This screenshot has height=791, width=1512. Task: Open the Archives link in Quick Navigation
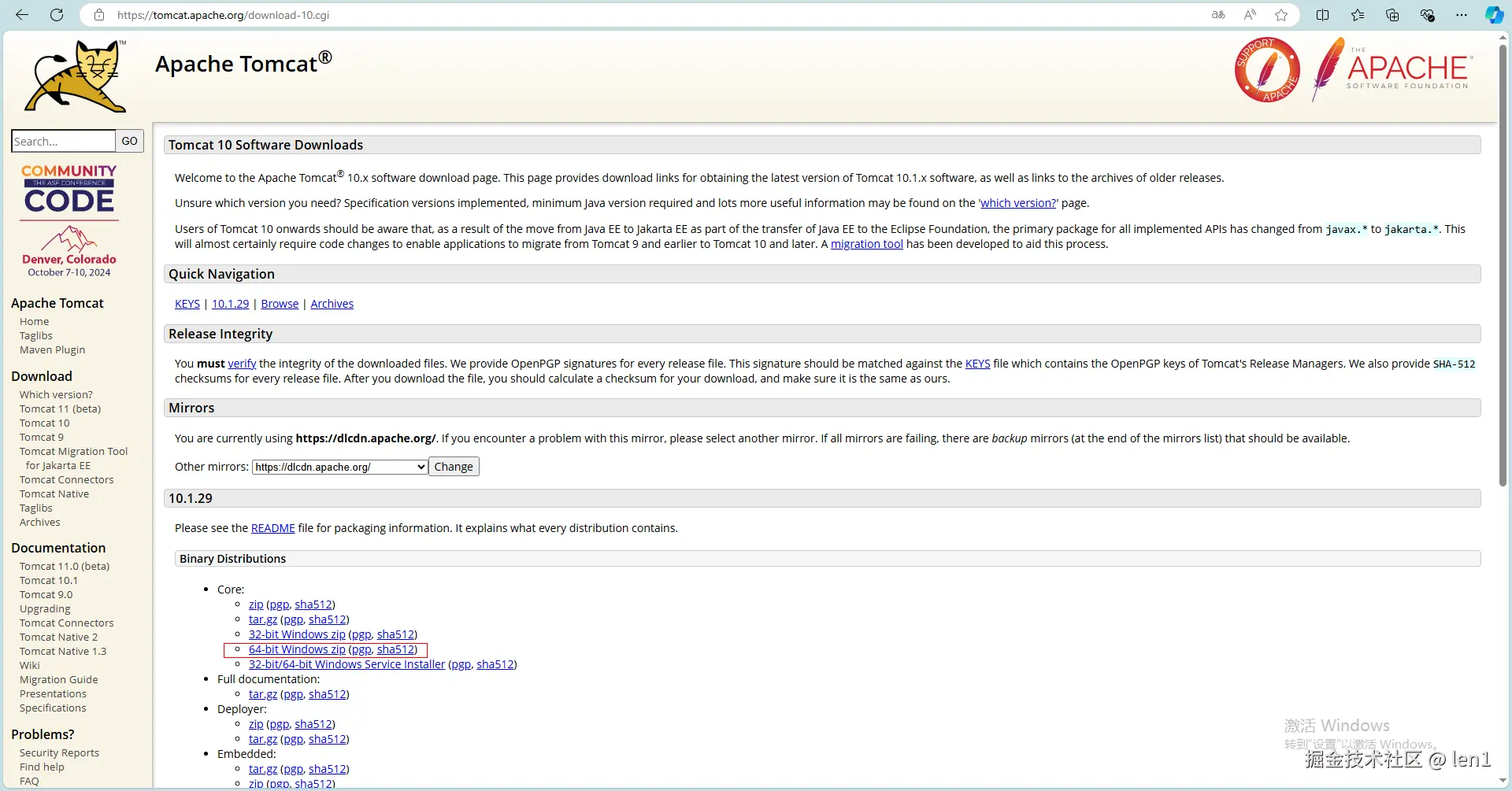332,304
